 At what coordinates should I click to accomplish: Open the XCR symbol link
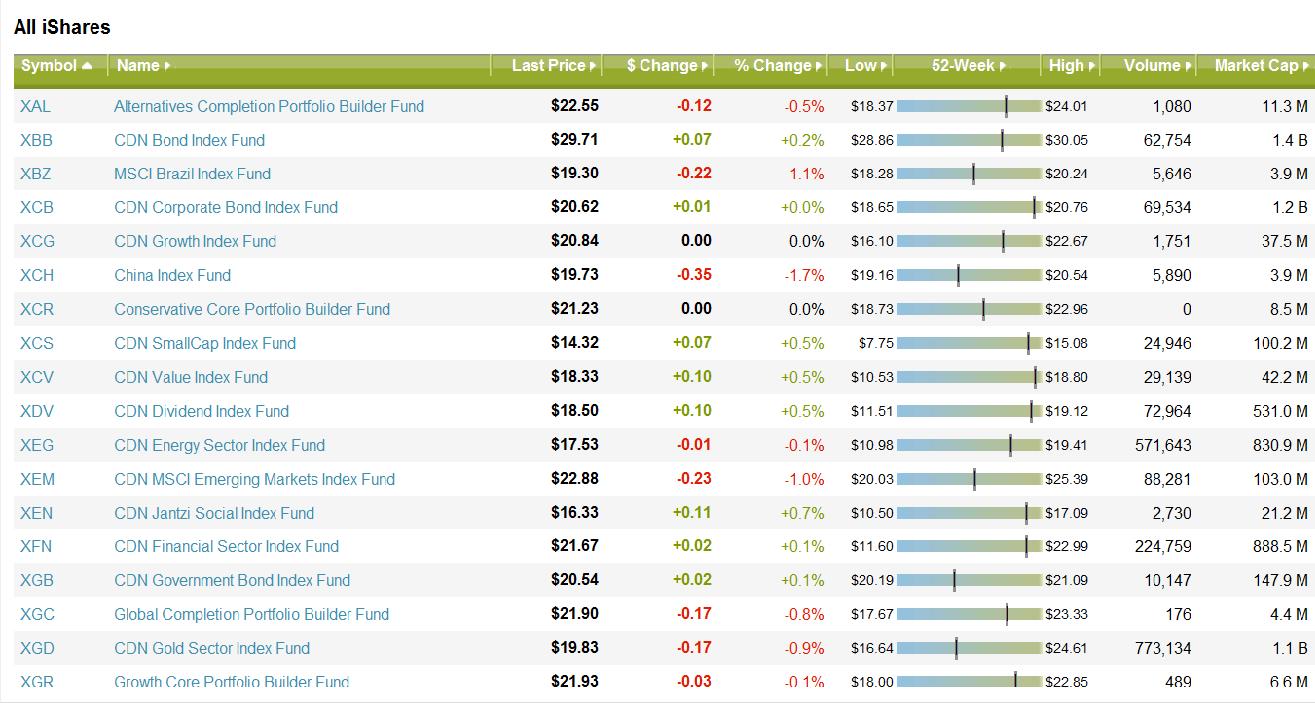[x=37, y=309]
